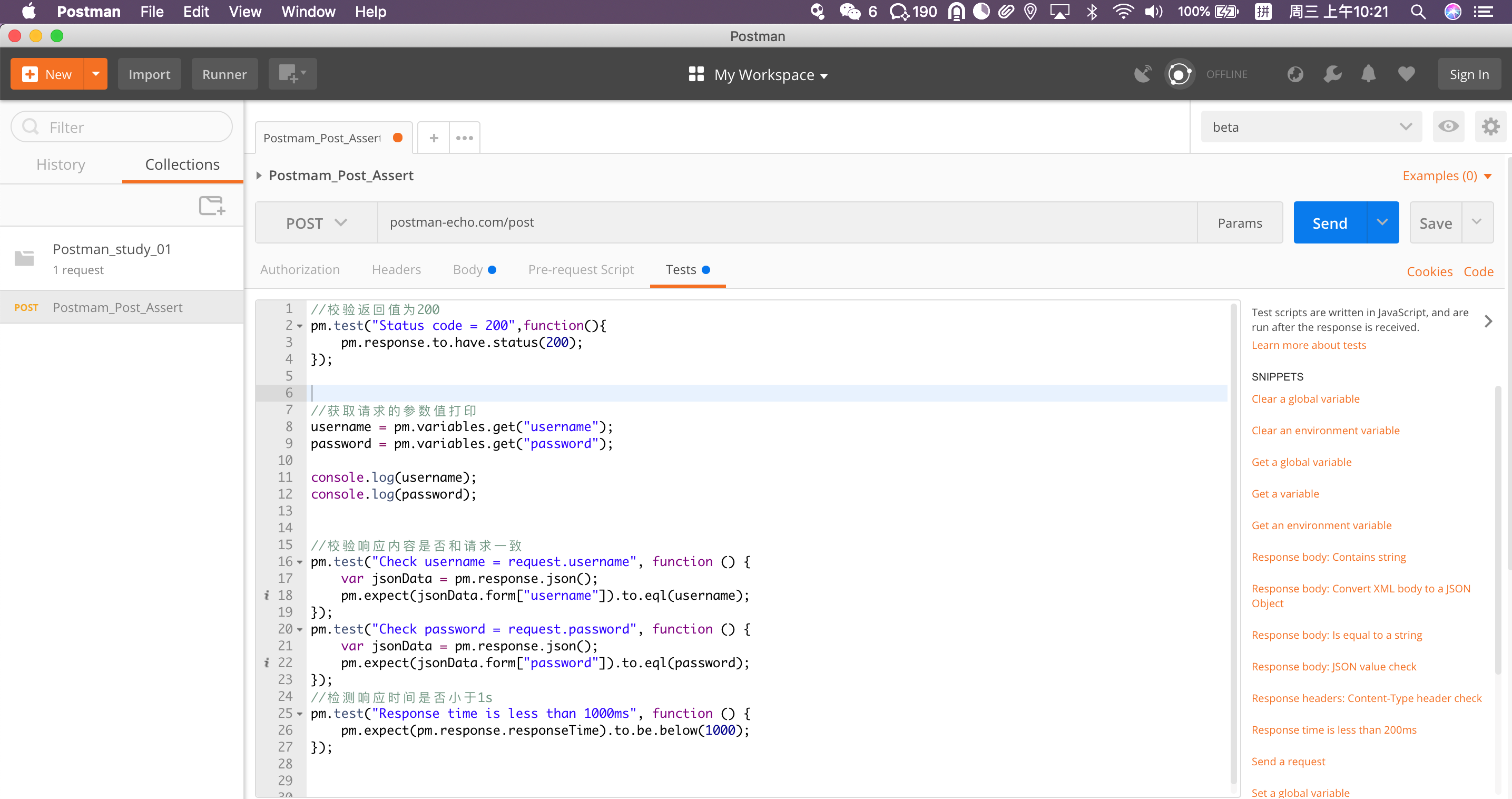
Task: Open notifications bell icon
Action: pyautogui.click(x=1368, y=74)
